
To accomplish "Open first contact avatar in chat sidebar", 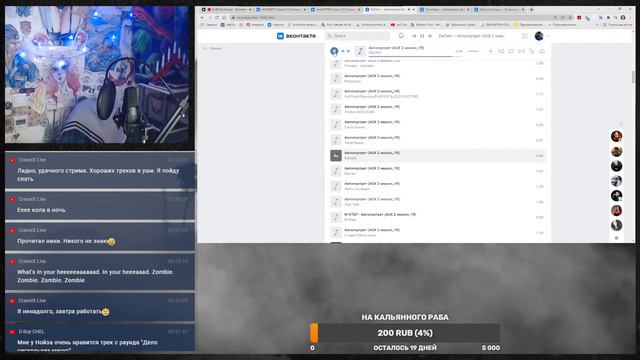I will [x=616, y=136].
